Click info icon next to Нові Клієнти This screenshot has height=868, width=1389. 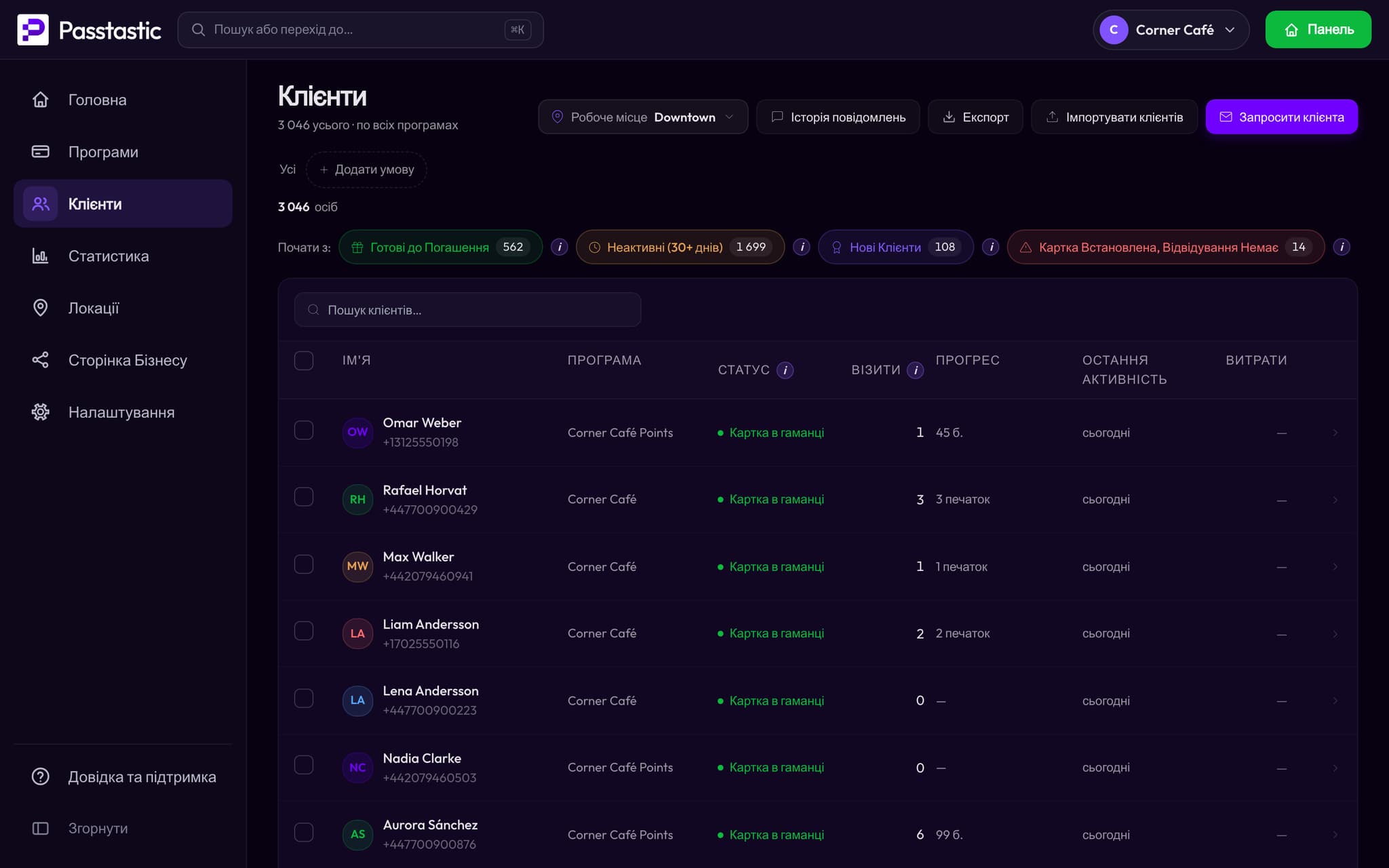(x=991, y=247)
